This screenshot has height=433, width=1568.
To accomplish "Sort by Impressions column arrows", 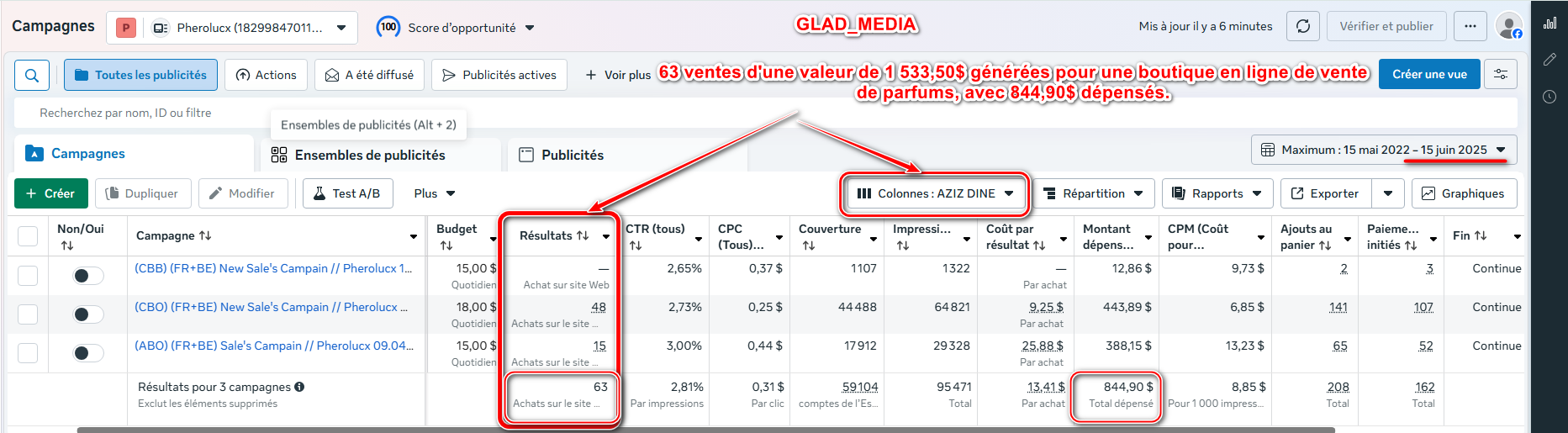I will 903,246.
